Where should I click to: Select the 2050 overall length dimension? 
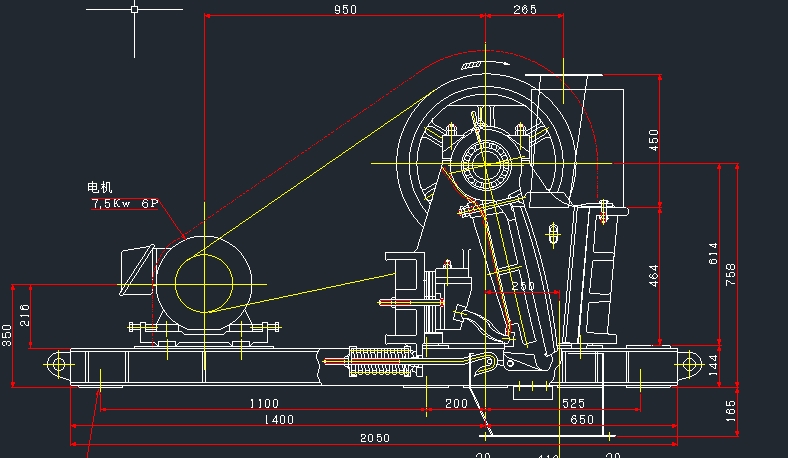[375, 438]
